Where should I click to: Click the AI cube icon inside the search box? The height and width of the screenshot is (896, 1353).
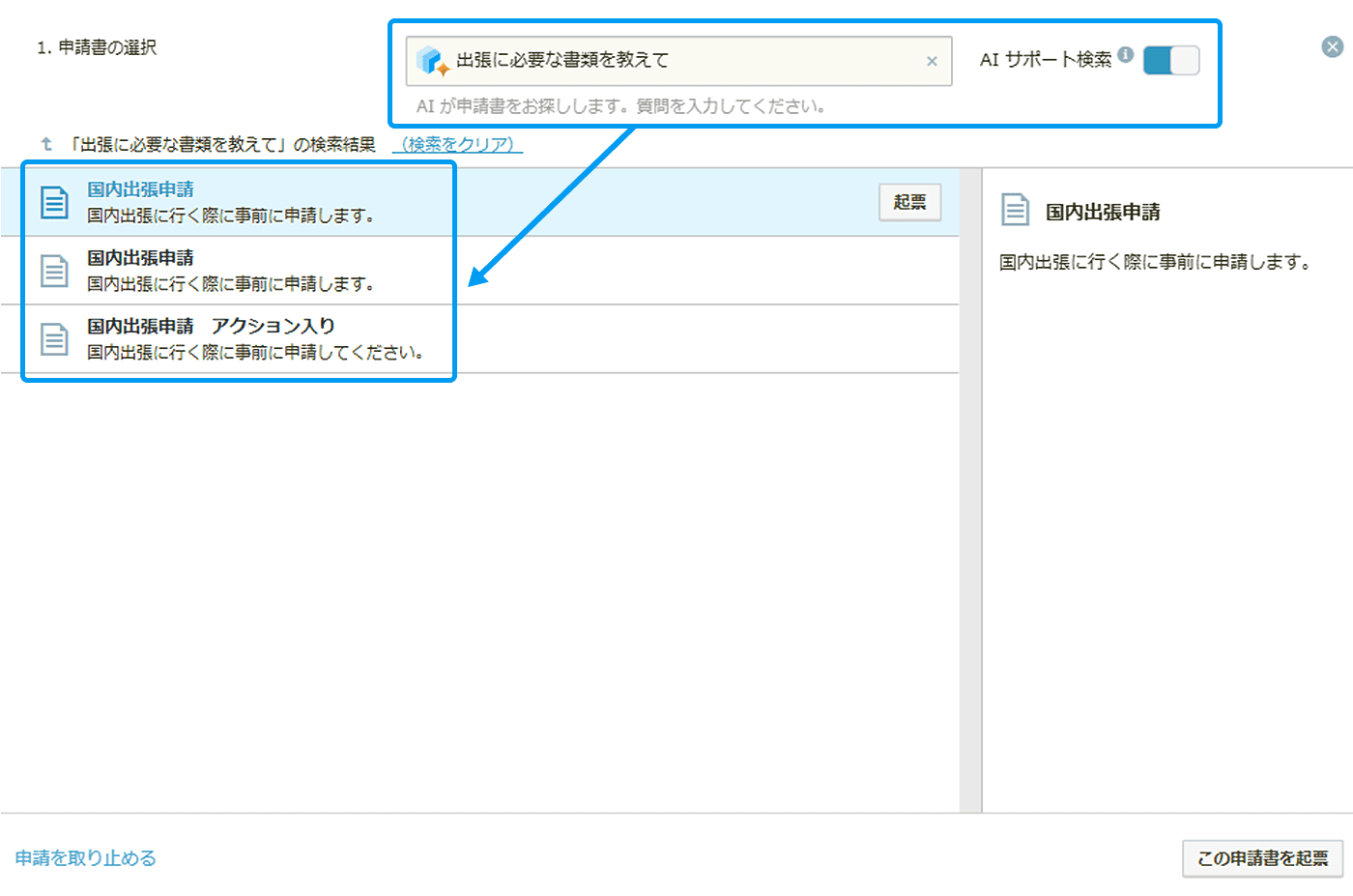434,60
